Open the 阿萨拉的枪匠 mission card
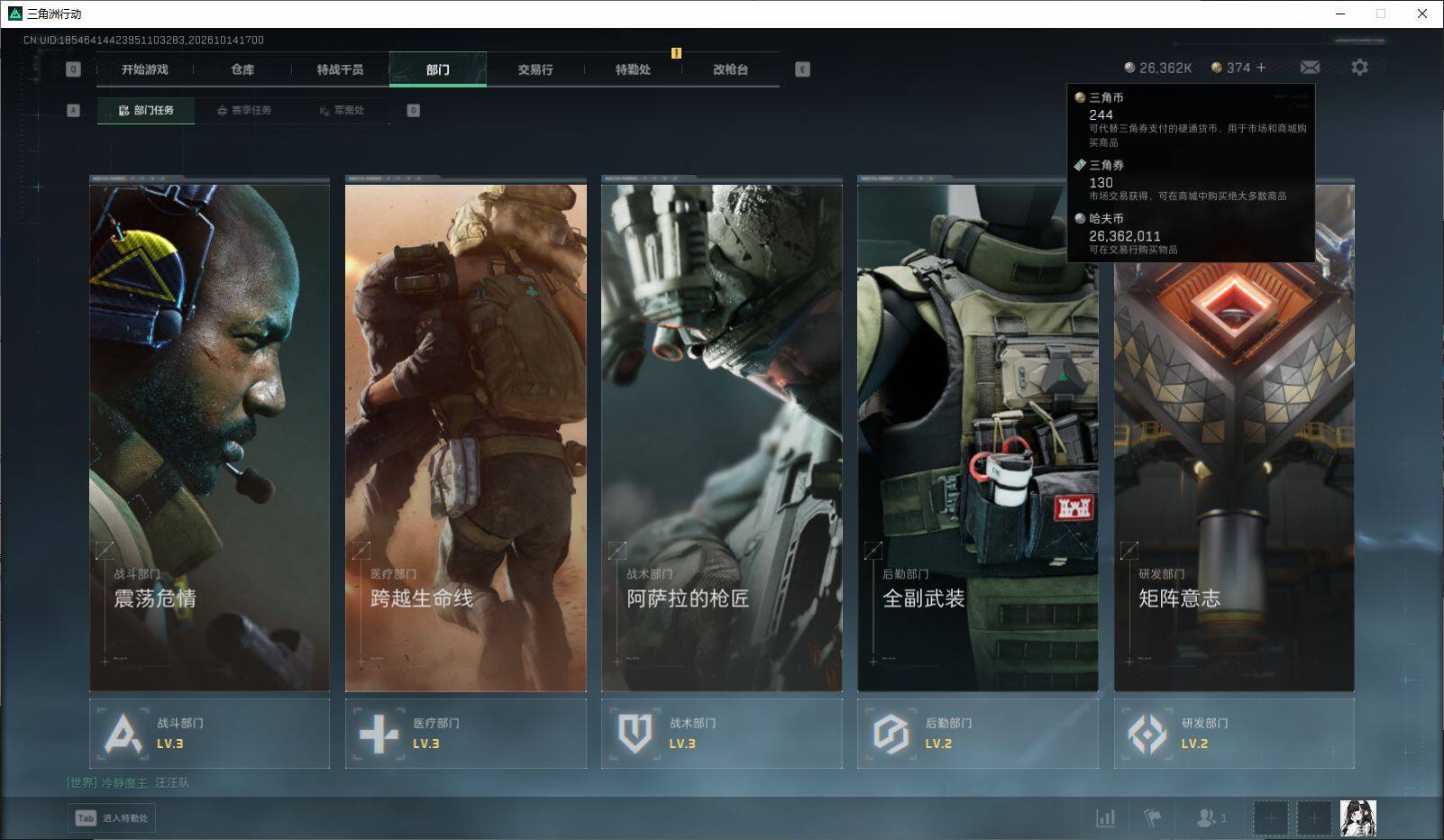Viewport: 1444px width, 840px height. 722,434
